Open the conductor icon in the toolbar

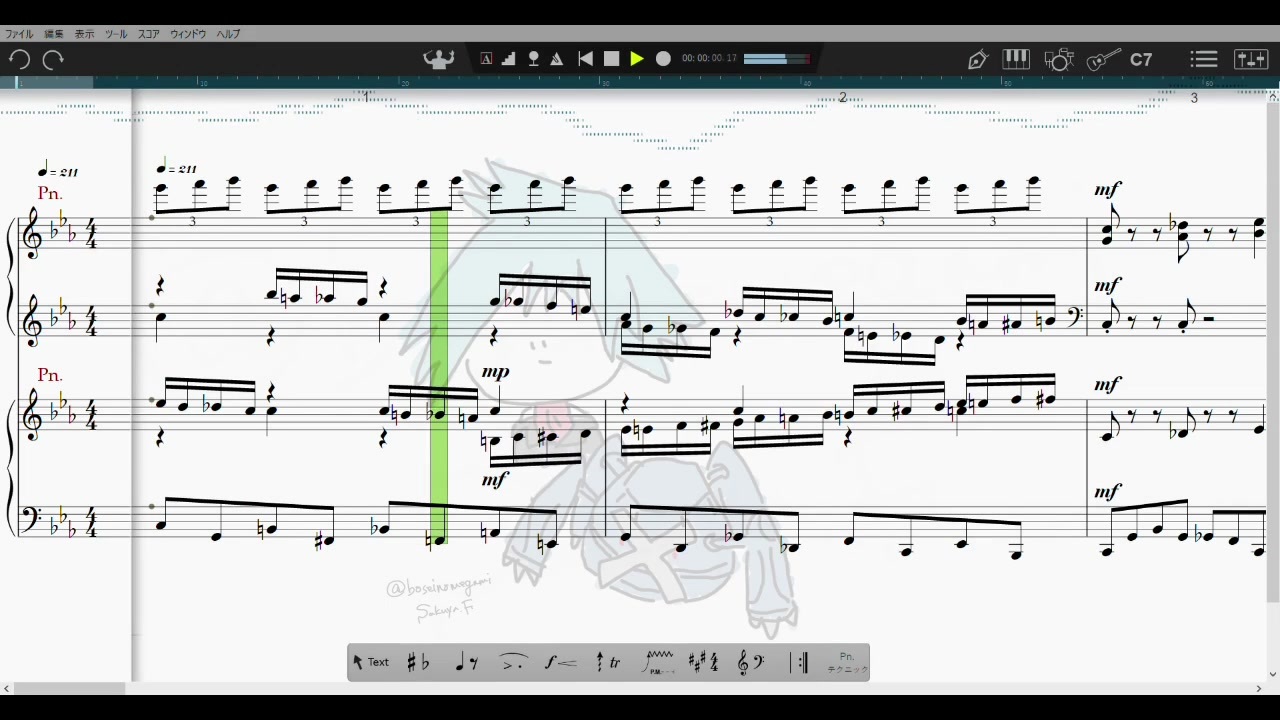click(x=439, y=59)
